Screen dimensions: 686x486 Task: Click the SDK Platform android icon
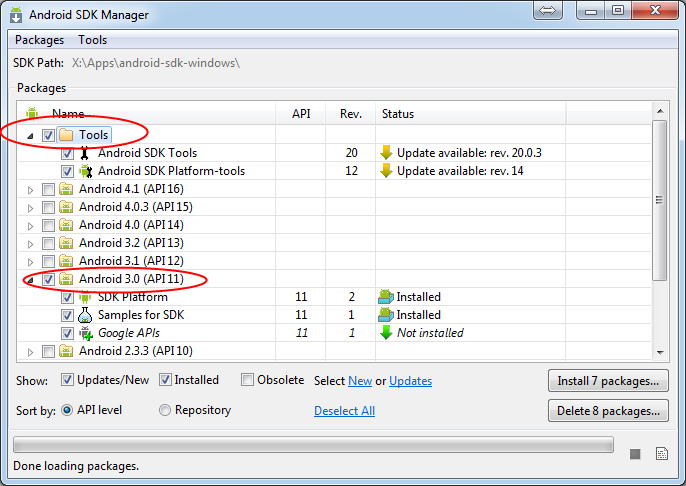pyautogui.click(x=85, y=297)
